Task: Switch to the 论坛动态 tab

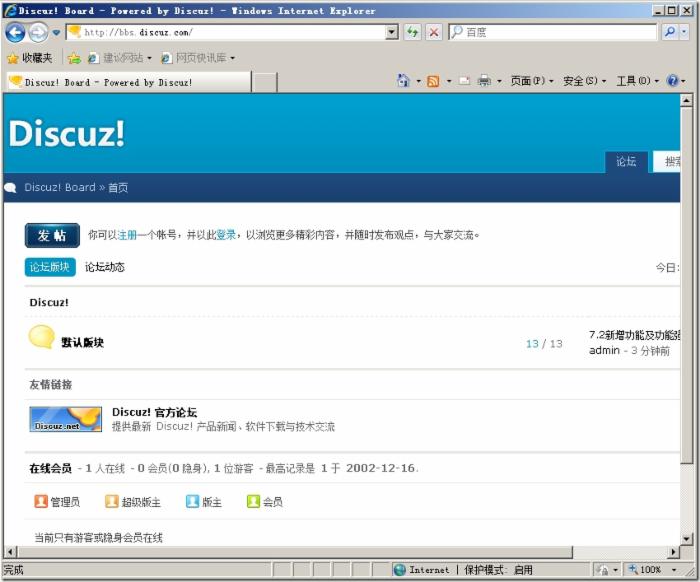Action: [105, 267]
